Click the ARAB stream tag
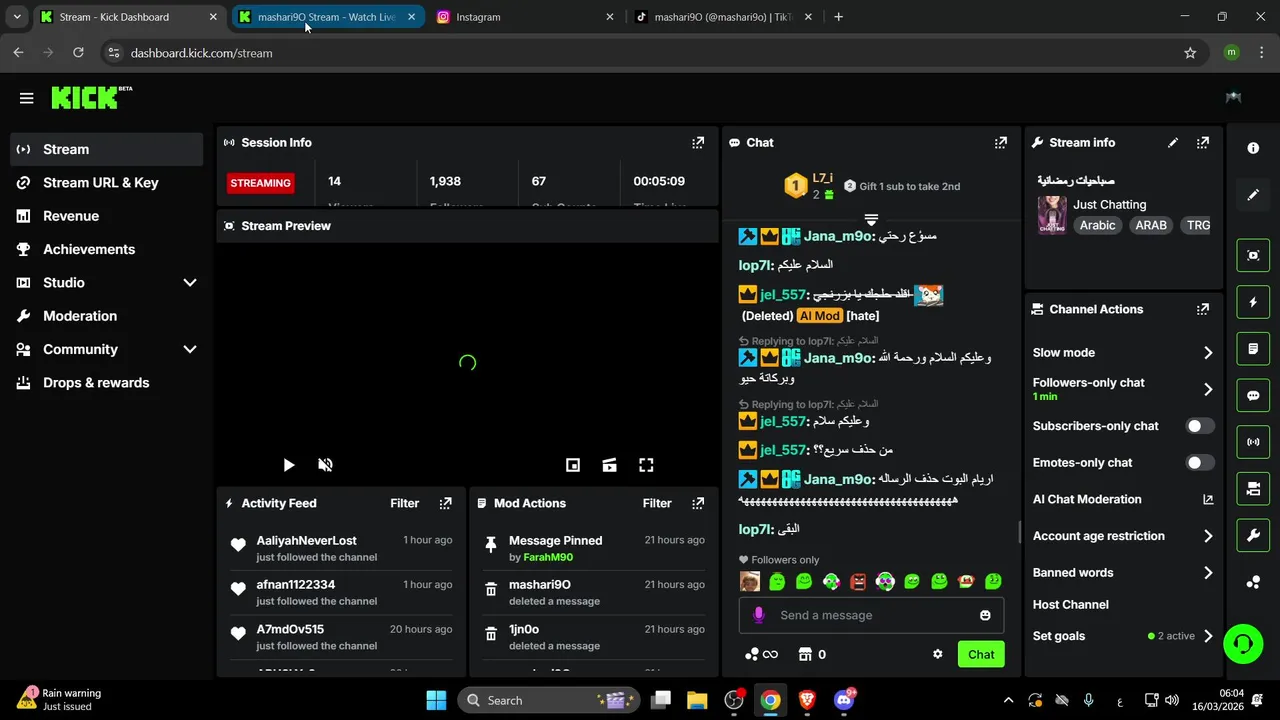 (1151, 225)
